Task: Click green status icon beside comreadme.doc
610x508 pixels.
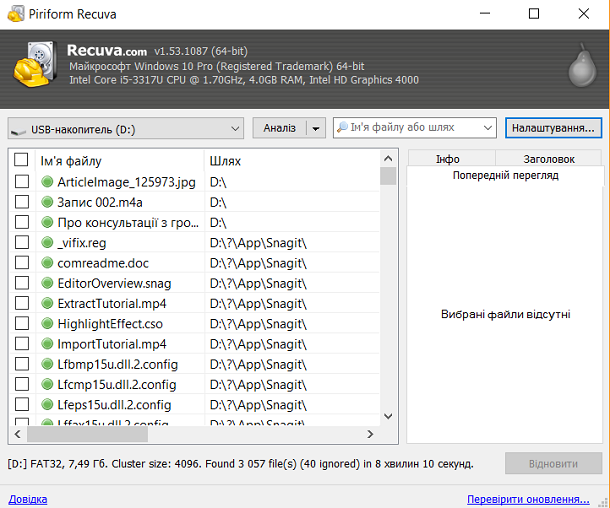Action: tap(47, 263)
